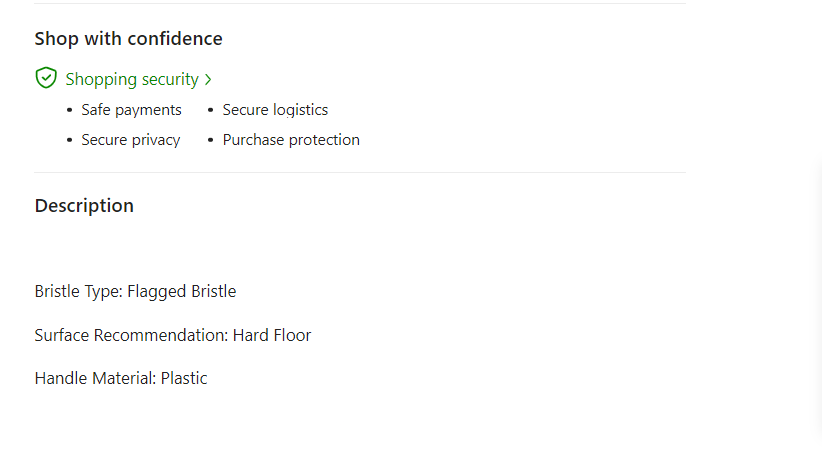Viewport: 822px width, 450px height.
Task: Select the Safe payments item
Action: (x=131, y=110)
